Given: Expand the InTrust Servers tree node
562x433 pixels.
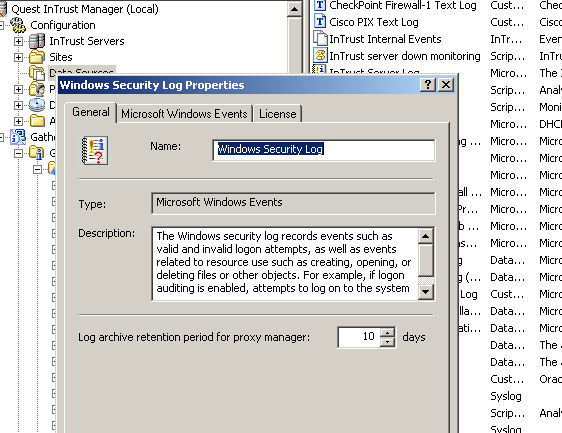Looking at the screenshot, I should click(x=18, y=42).
